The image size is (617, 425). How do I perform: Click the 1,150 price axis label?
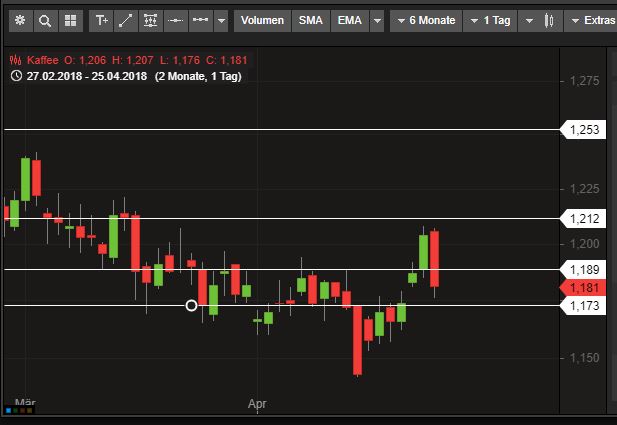[x=584, y=358]
